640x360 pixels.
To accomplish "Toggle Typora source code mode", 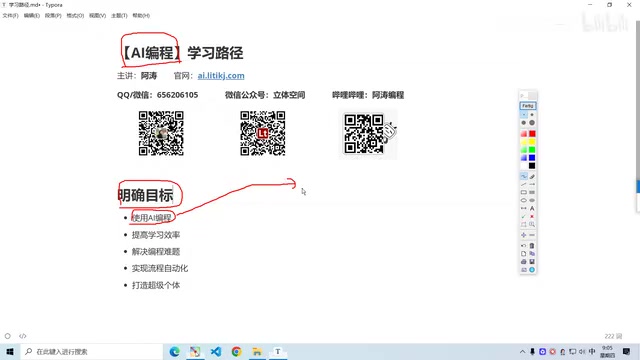I will 22,336.
